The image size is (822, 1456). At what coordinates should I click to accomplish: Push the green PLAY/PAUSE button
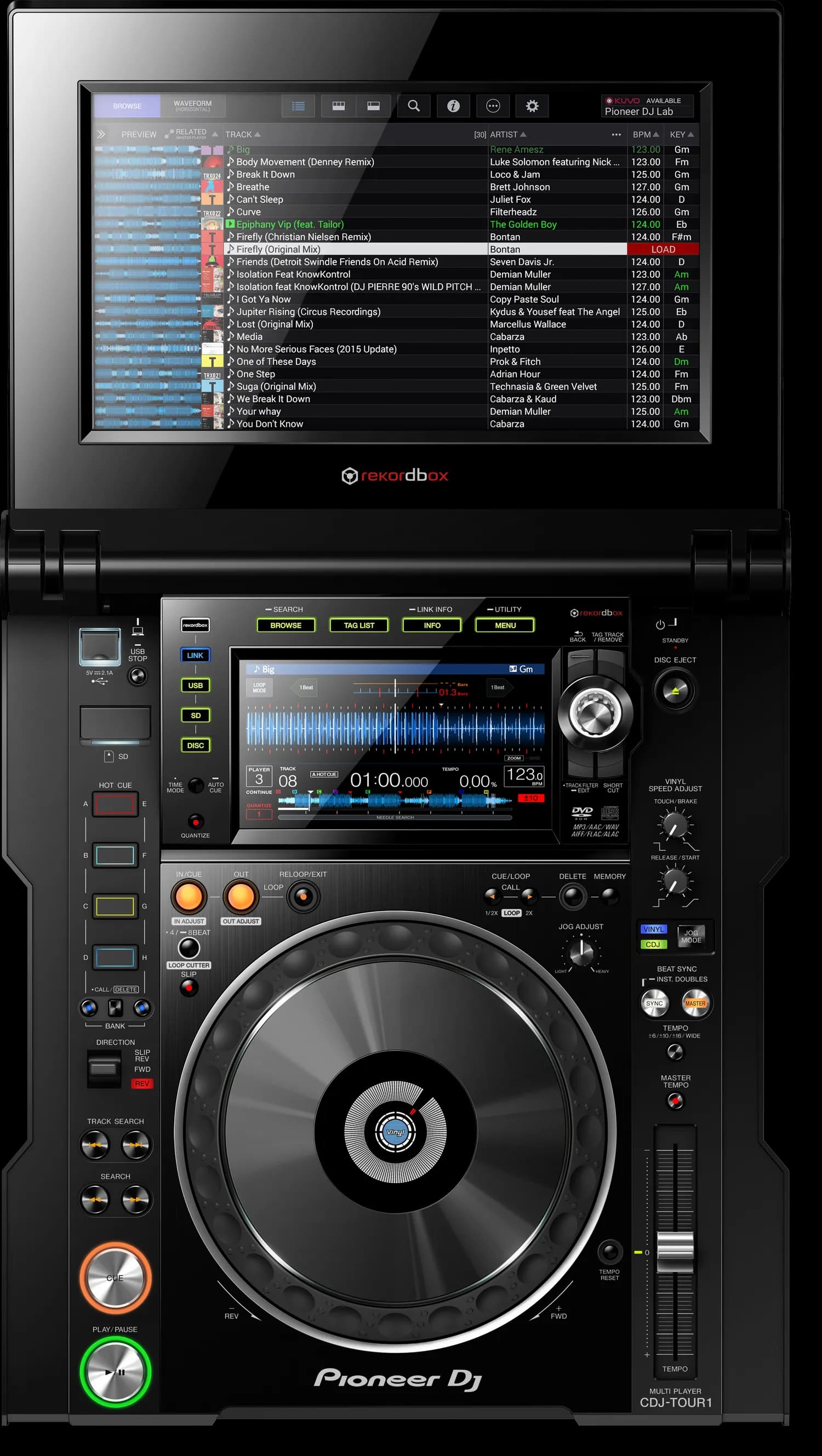[x=115, y=1372]
